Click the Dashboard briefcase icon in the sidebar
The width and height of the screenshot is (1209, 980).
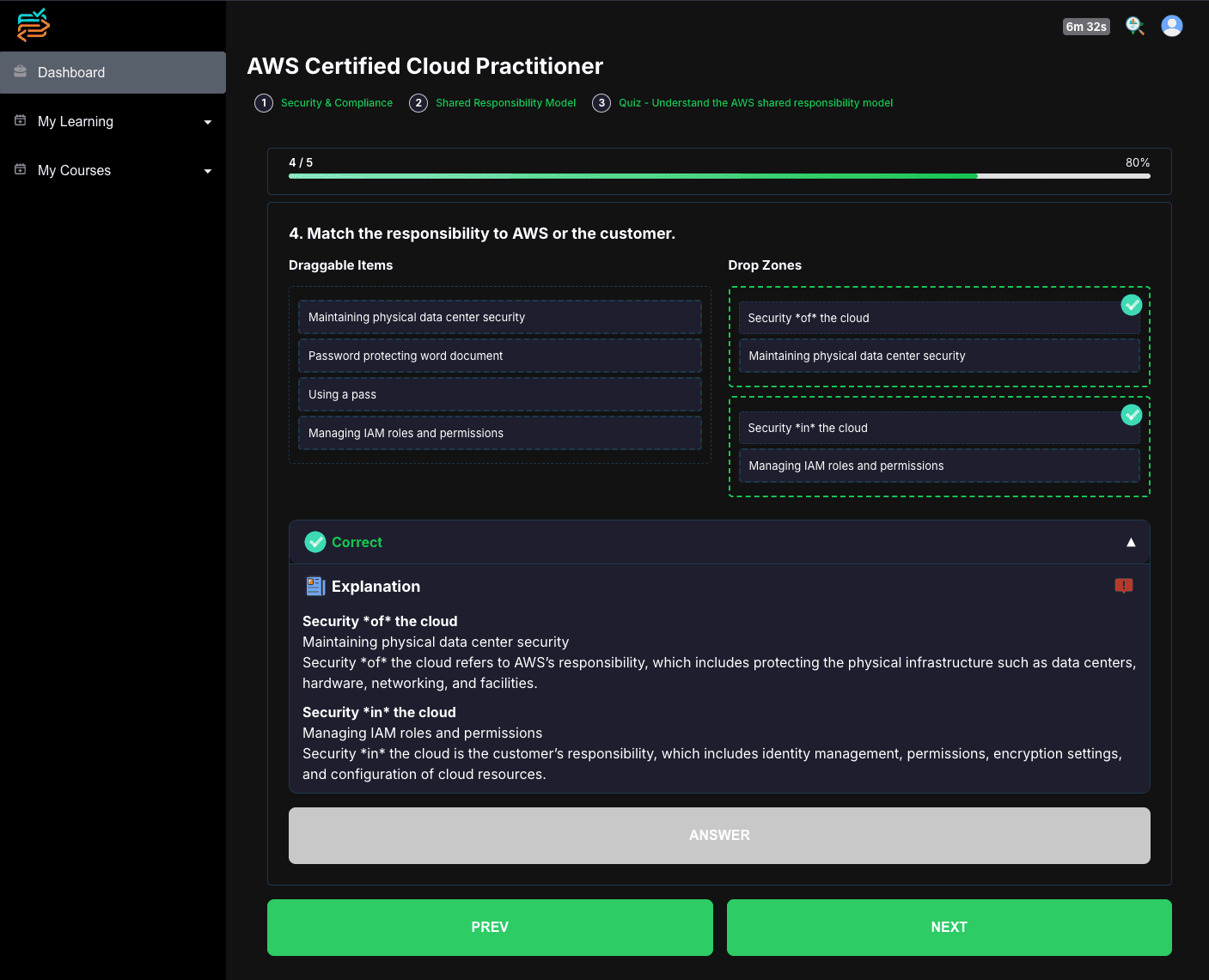pyautogui.click(x=19, y=72)
